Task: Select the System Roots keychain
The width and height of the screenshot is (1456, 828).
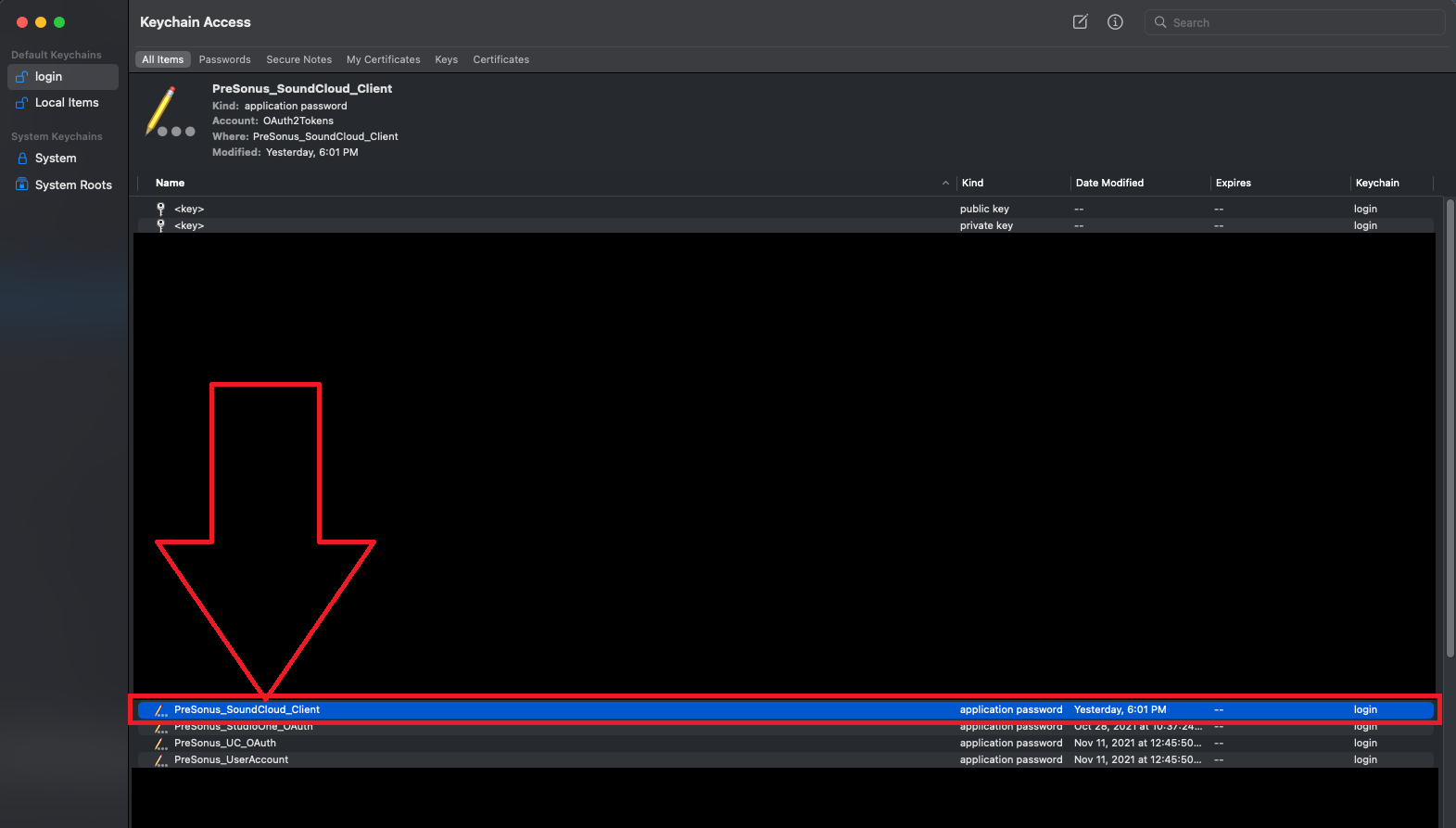Action: pos(63,185)
